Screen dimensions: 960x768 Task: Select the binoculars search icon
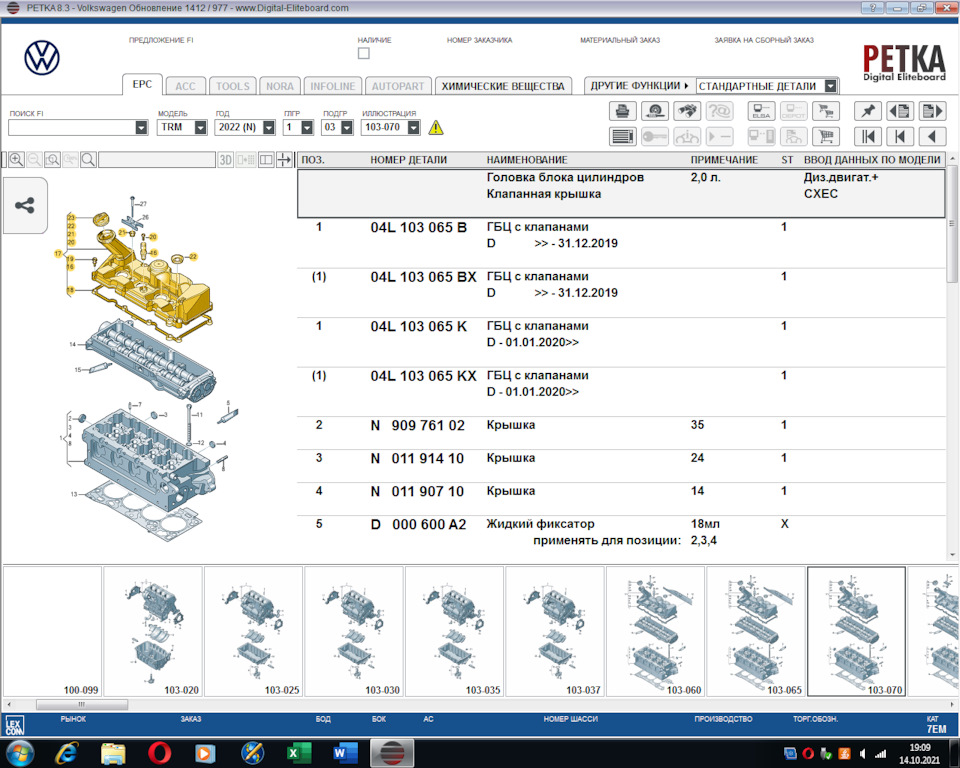pos(686,110)
